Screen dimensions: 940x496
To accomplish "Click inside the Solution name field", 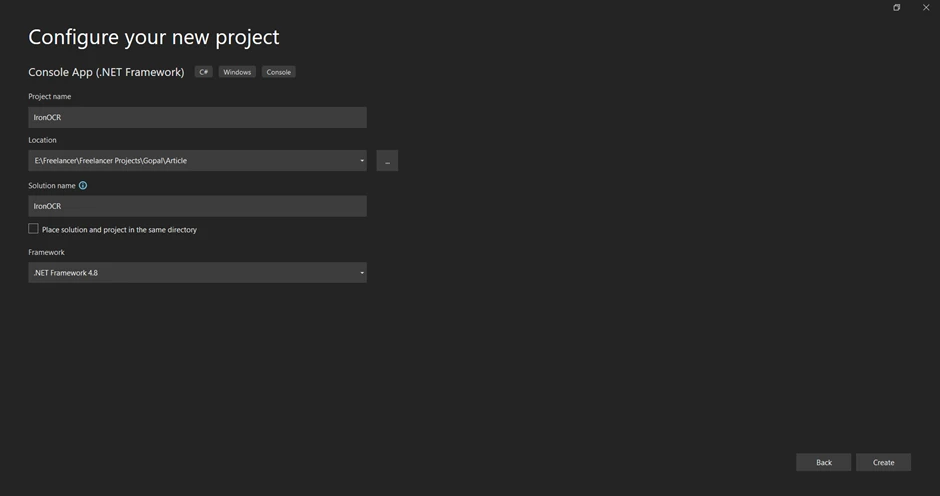I will click(x=197, y=206).
